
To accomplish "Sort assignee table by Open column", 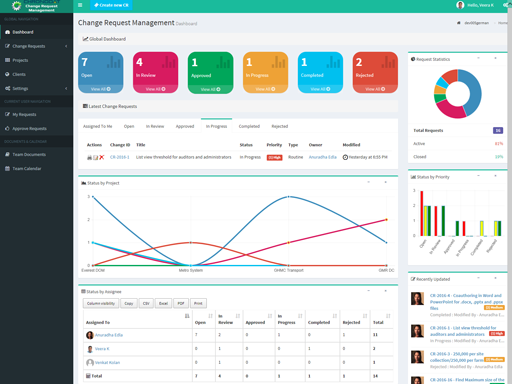I will pos(204,319).
